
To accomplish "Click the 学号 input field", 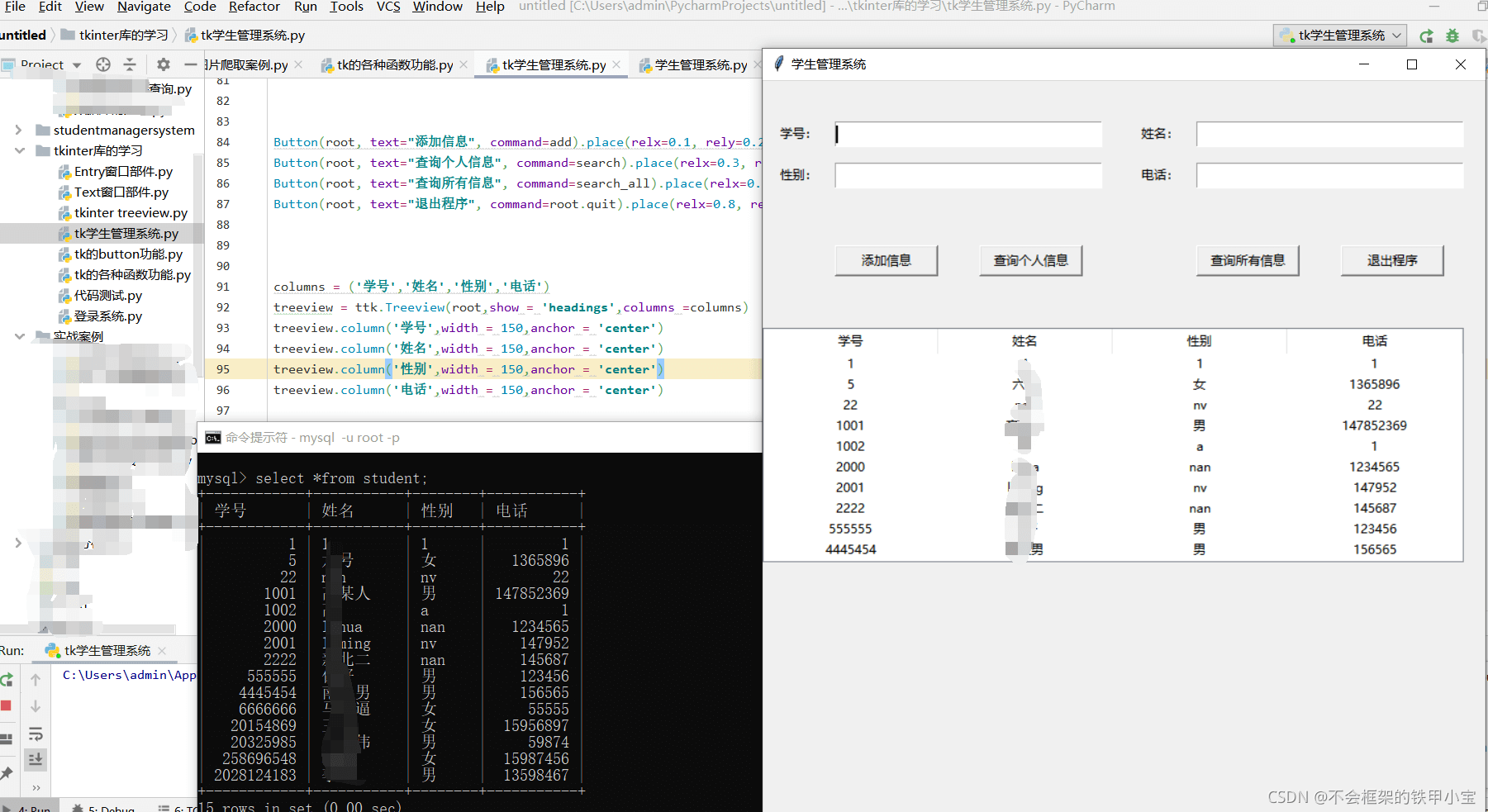I will [968, 134].
